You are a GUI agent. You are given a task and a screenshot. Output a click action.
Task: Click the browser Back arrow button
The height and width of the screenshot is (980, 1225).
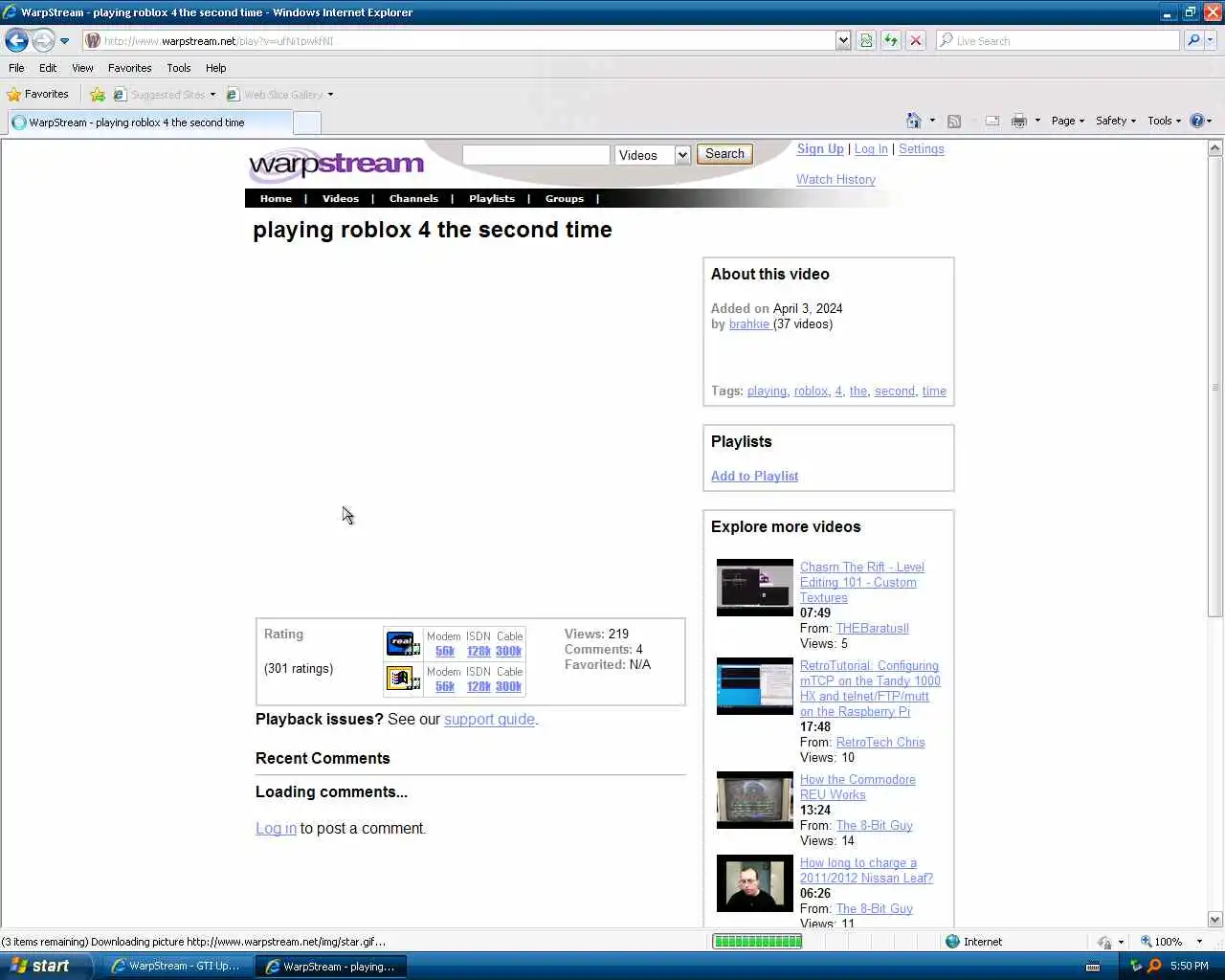tap(17, 40)
